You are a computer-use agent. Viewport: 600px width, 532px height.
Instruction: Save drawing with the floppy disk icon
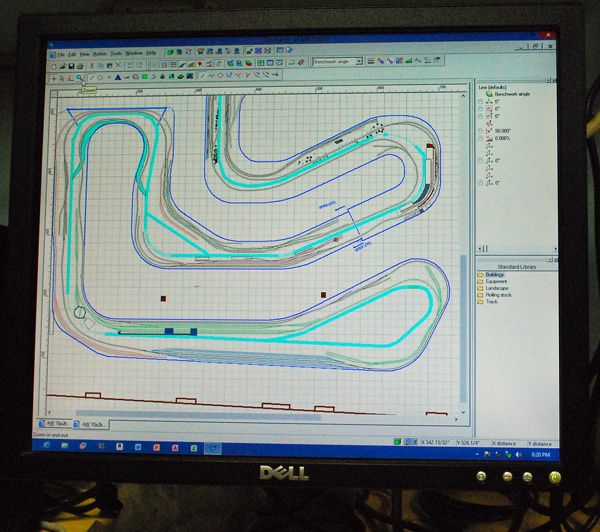coord(71,66)
